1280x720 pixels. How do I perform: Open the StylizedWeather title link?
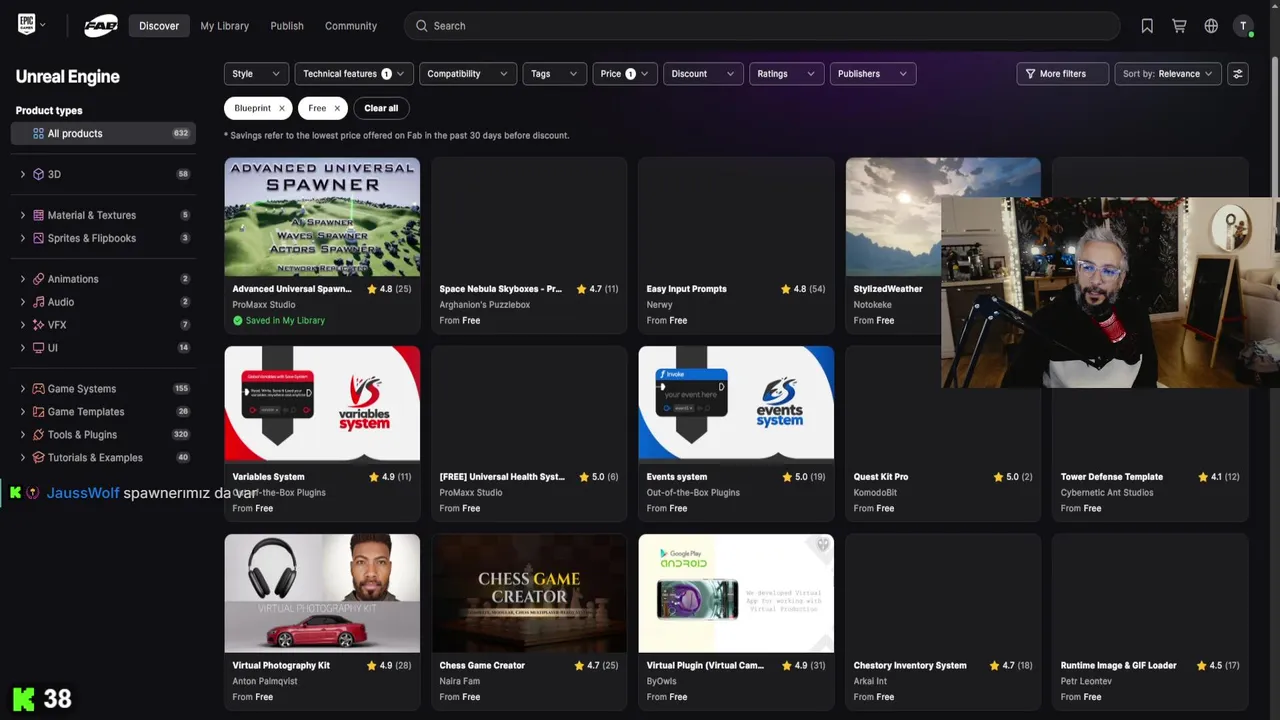point(888,289)
